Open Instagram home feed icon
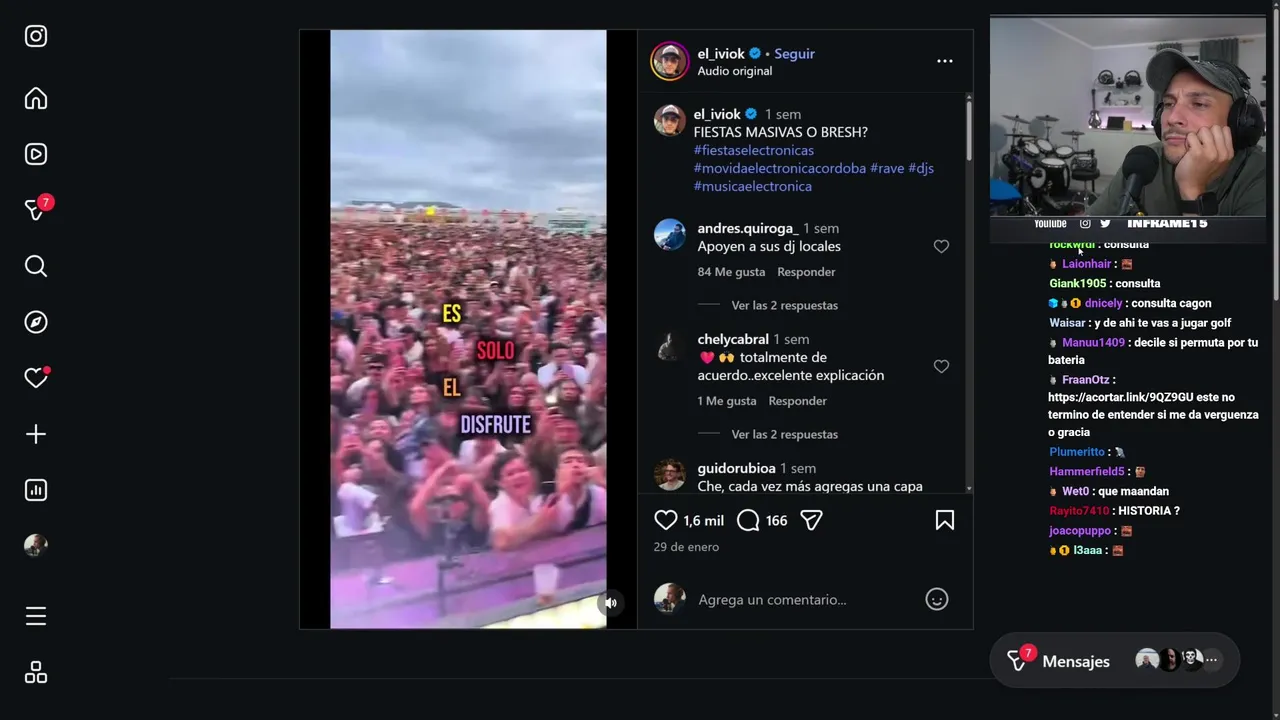 click(36, 99)
